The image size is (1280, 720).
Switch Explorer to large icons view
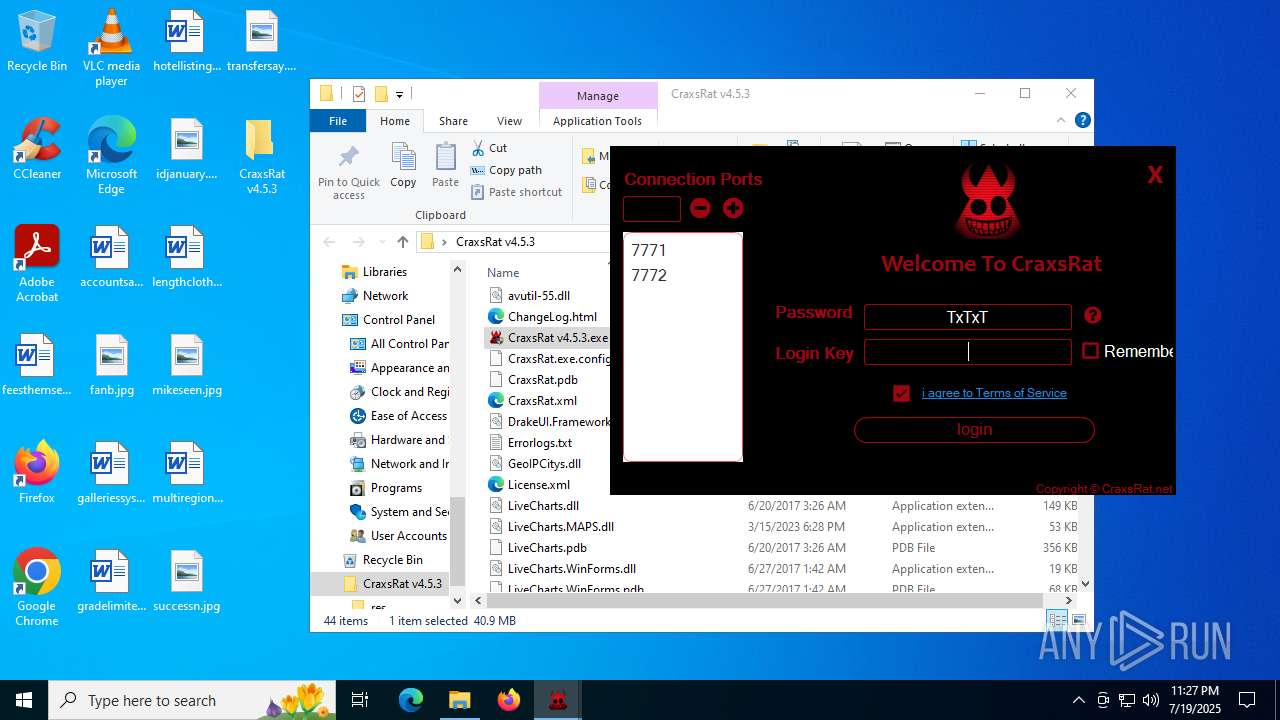[x=1079, y=620]
